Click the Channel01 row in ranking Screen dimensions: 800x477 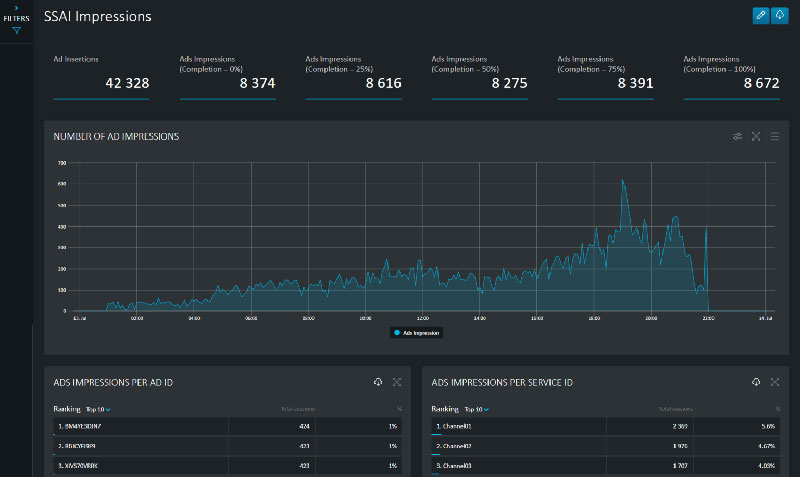[x=607, y=425]
